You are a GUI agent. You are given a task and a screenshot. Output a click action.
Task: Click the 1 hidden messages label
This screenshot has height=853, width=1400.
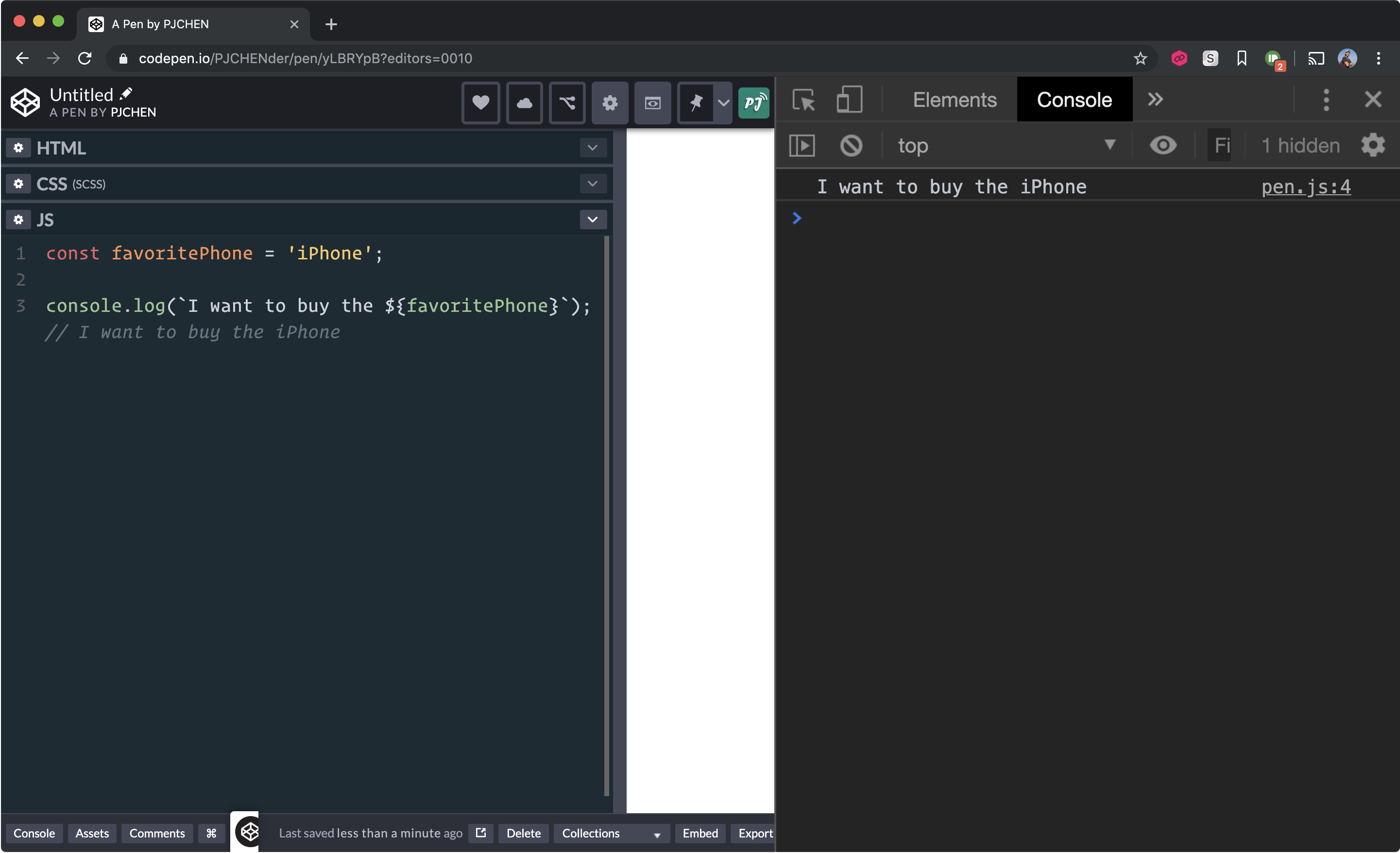click(x=1300, y=145)
